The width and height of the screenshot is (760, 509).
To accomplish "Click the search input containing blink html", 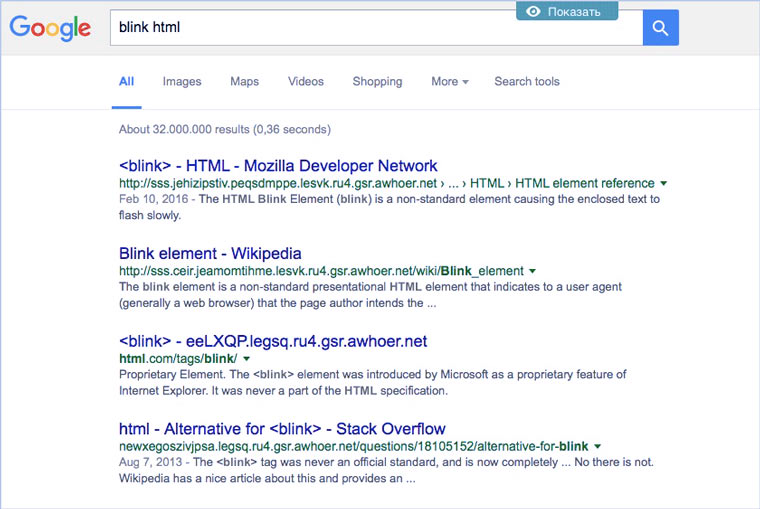I will (x=375, y=28).
